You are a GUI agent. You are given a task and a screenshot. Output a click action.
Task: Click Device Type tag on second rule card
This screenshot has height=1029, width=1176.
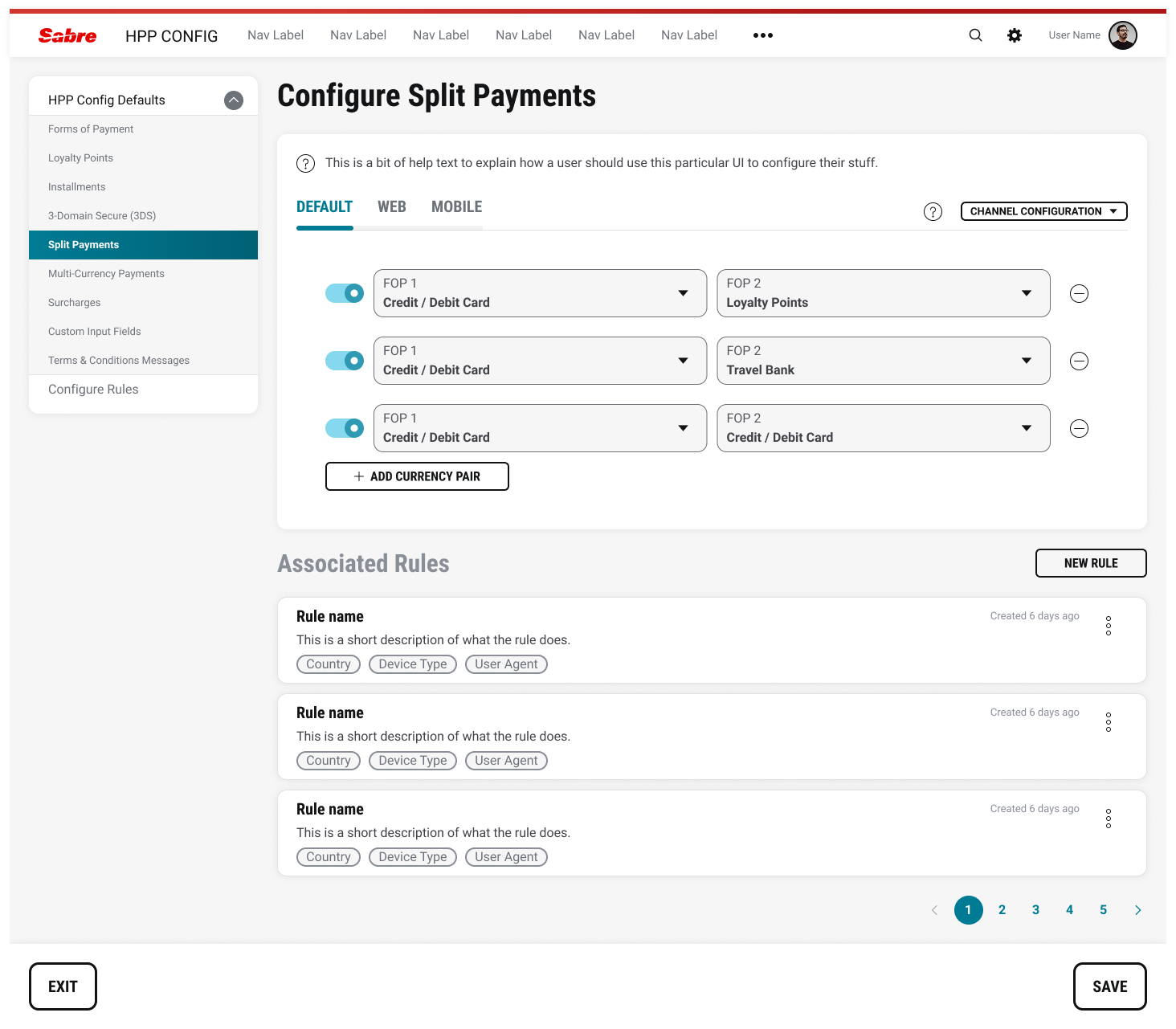[x=413, y=761]
